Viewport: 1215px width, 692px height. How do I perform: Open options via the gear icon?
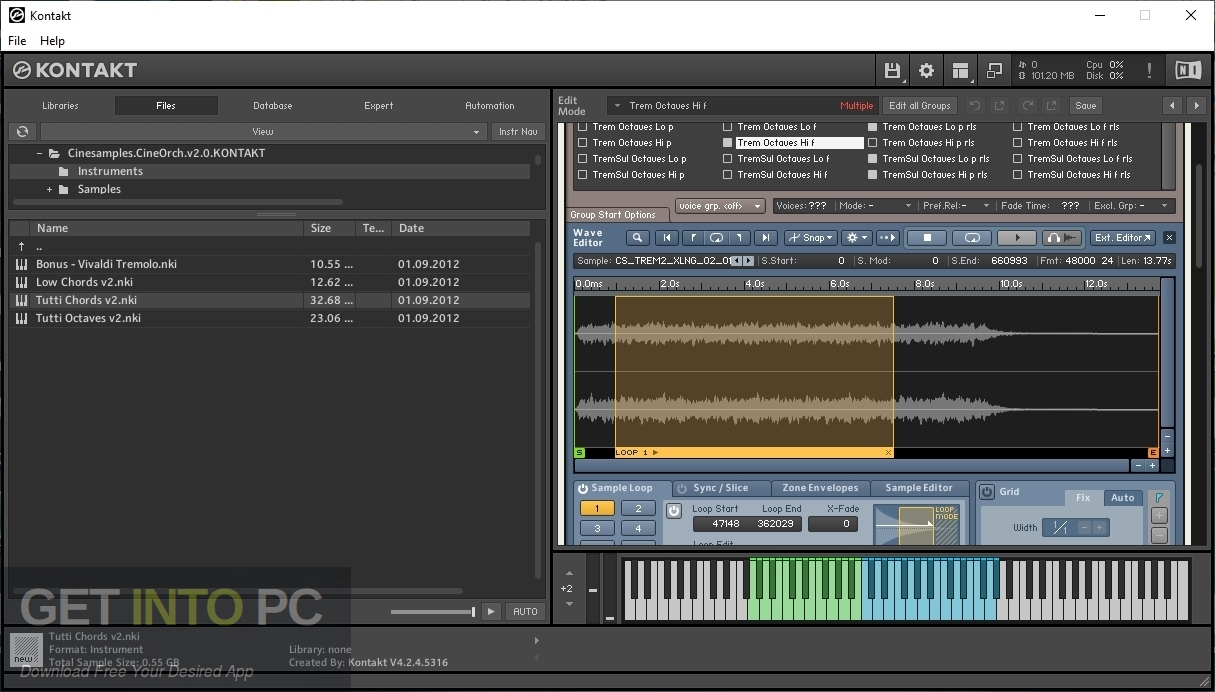[x=926, y=70]
